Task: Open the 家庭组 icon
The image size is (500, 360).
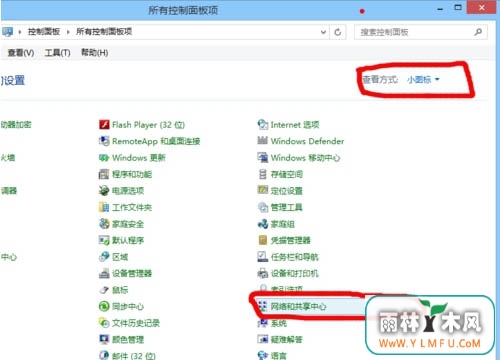Action: click(x=263, y=224)
